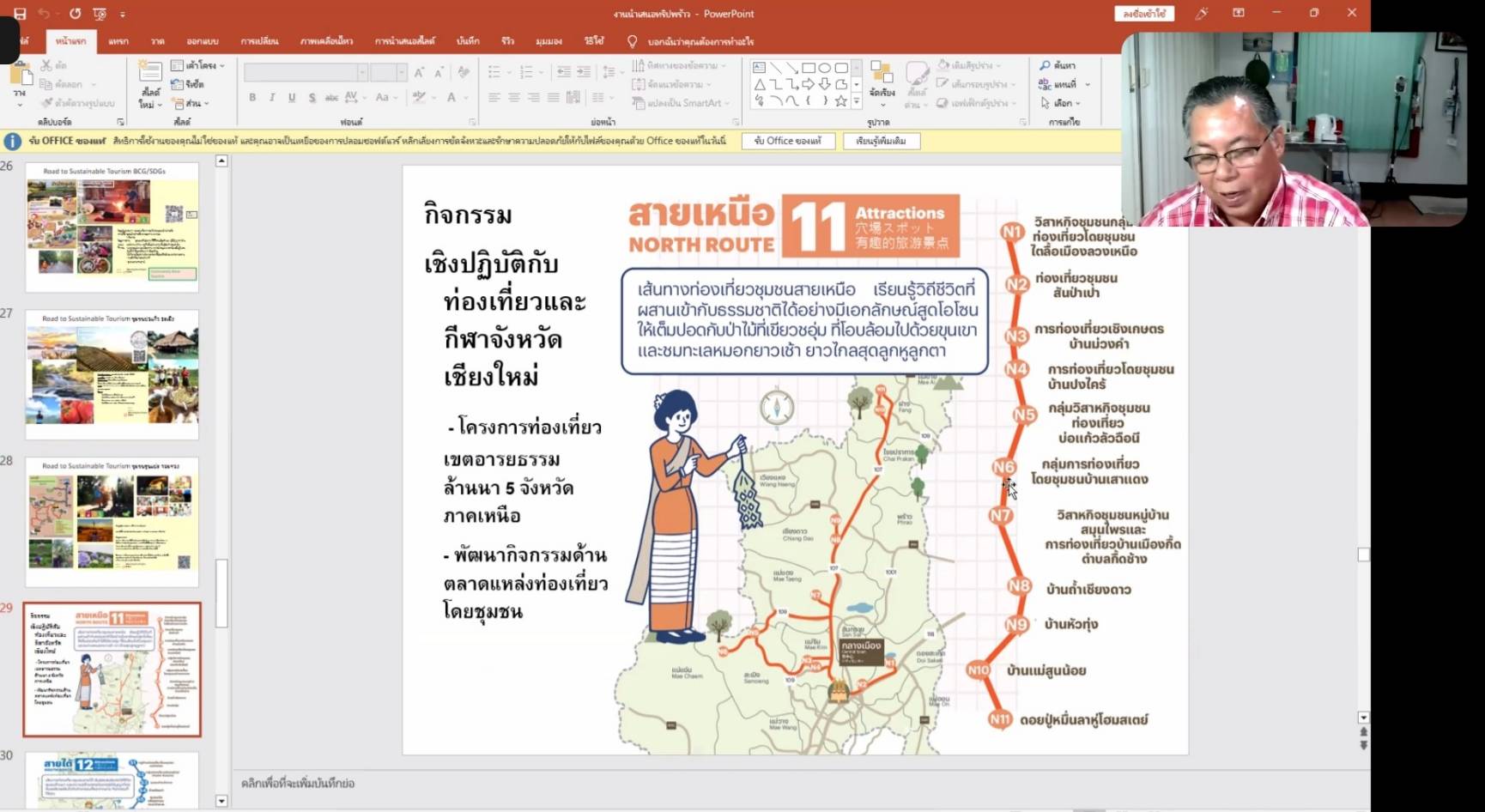The height and width of the screenshot is (812, 1485).
Task: Toggle Bold formatting
Action: click(x=252, y=98)
